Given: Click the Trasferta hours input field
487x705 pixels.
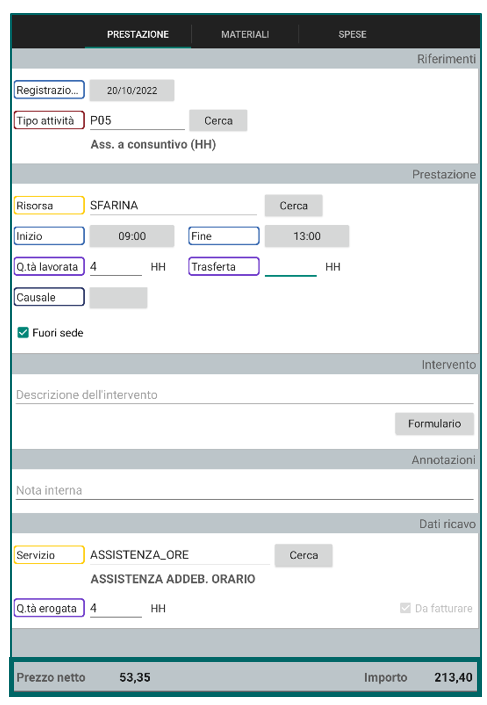Looking at the screenshot, I should pos(290,267).
